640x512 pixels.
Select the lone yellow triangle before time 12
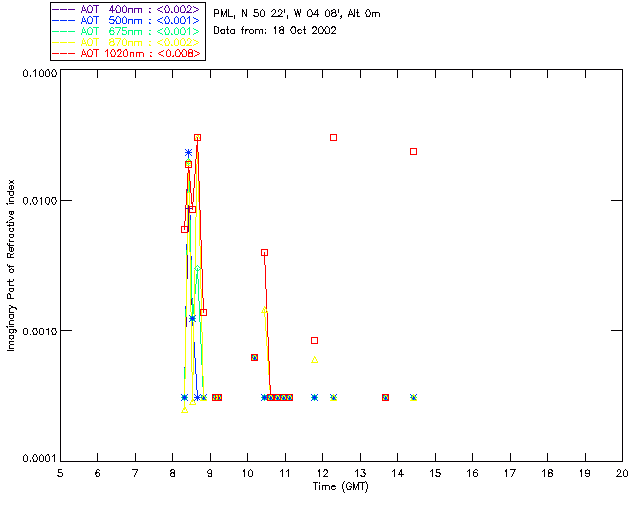tap(314, 360)
